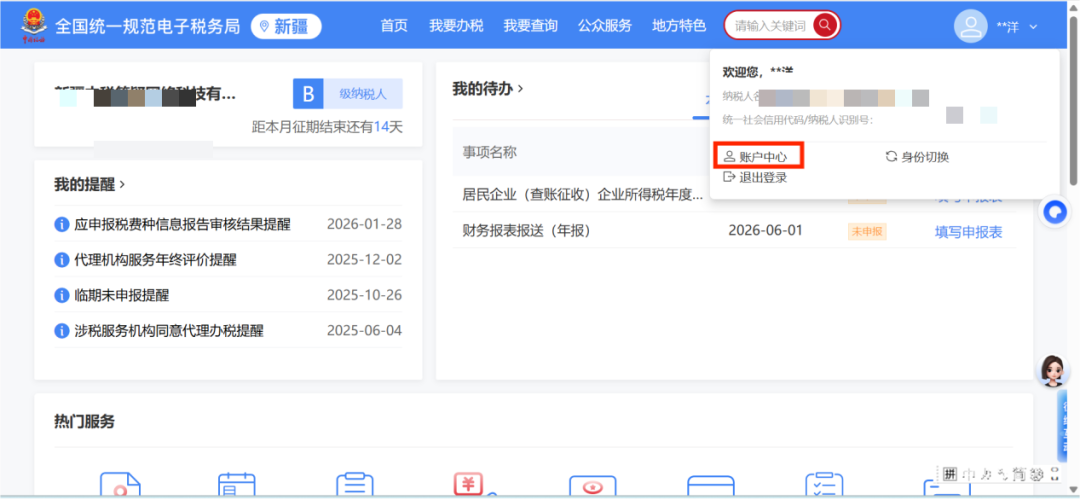Click the deadline 2026-06-01
The image size is (1080, 500).
pos(765,230)
